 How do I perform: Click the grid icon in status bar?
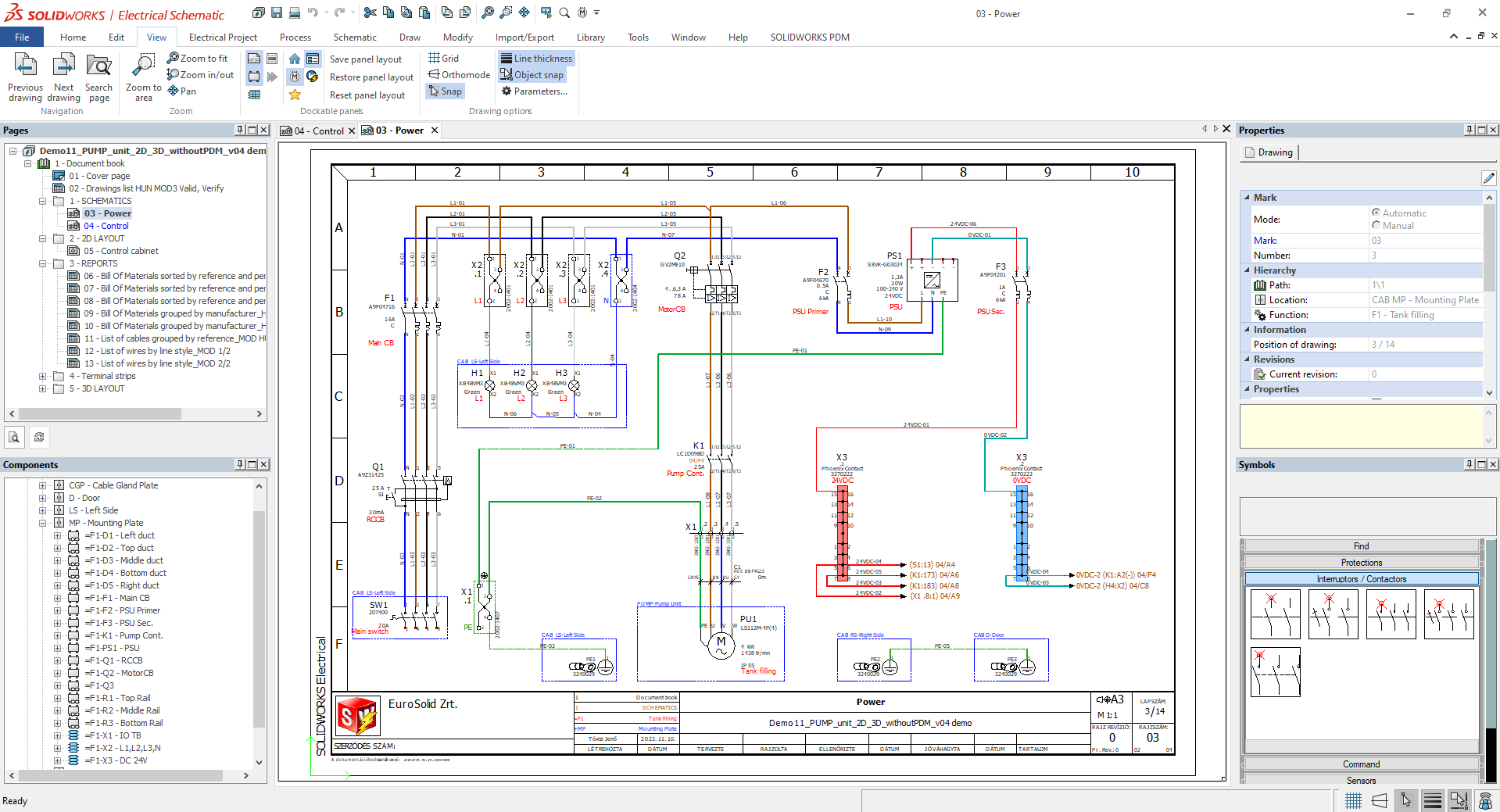pyautogui.click(x=1353, y=800)
